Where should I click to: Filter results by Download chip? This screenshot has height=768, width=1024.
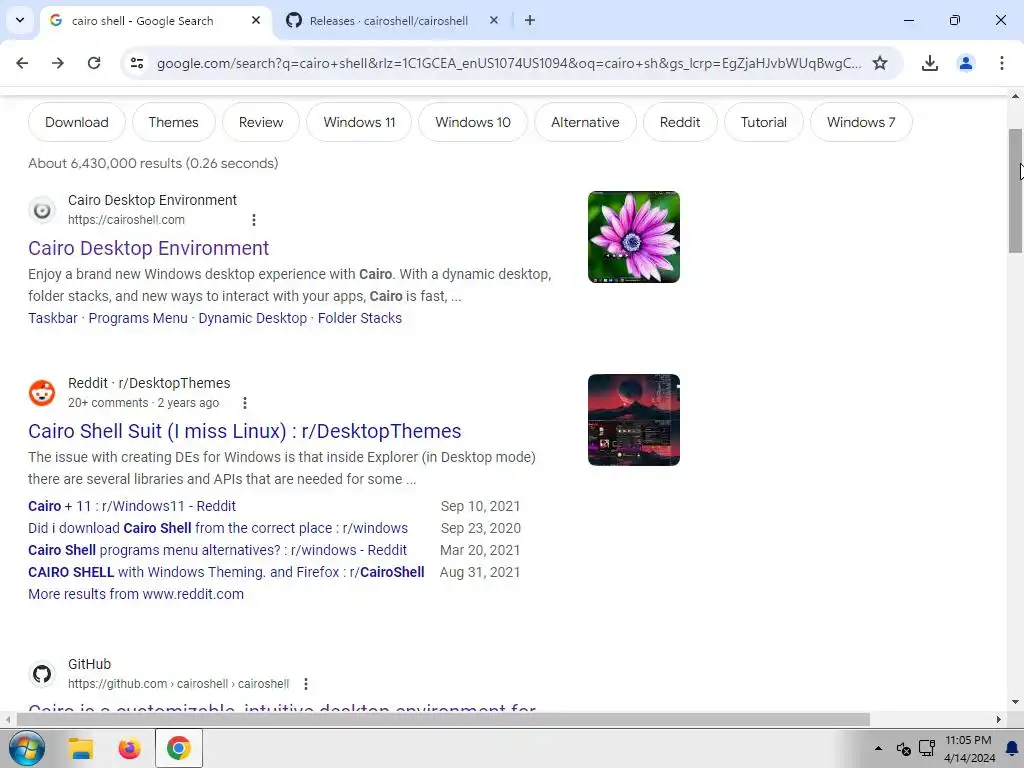click(76, 122)
